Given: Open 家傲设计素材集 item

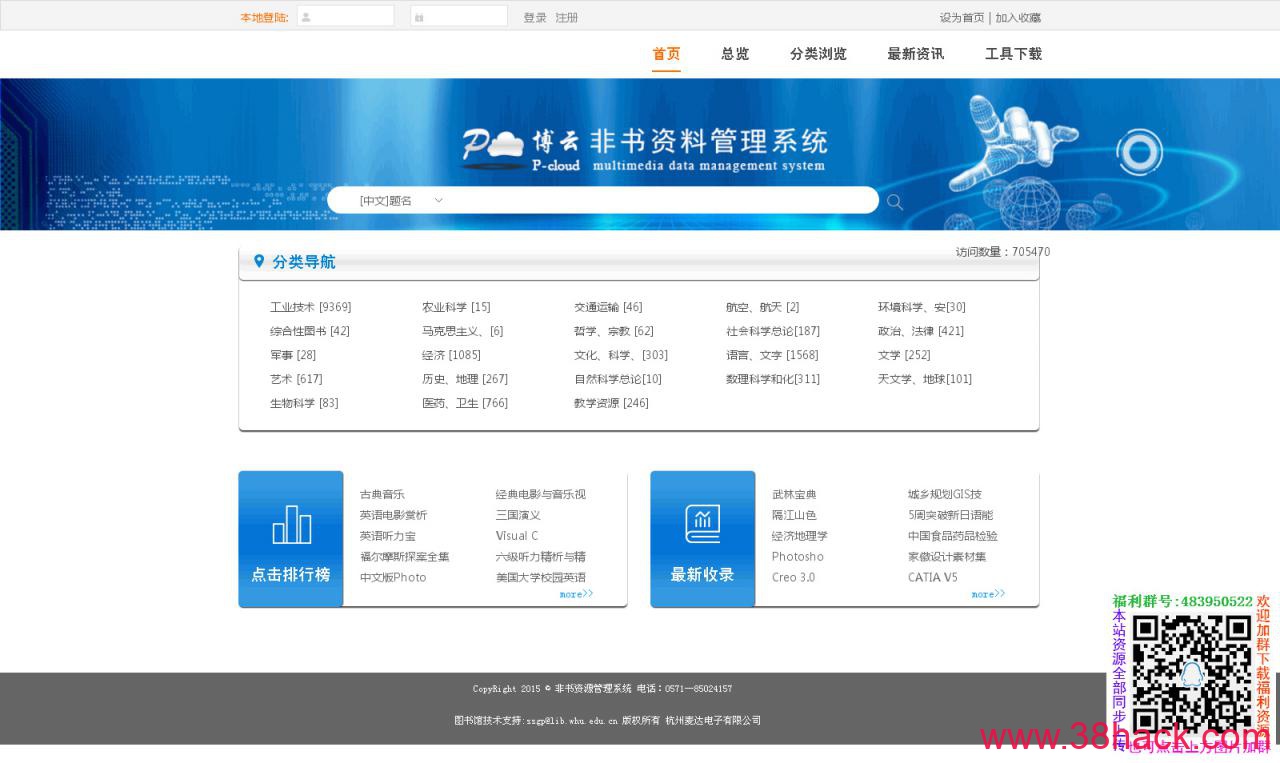Looking at the screenshot, I should pyautogui.click(x=946, y=557).
